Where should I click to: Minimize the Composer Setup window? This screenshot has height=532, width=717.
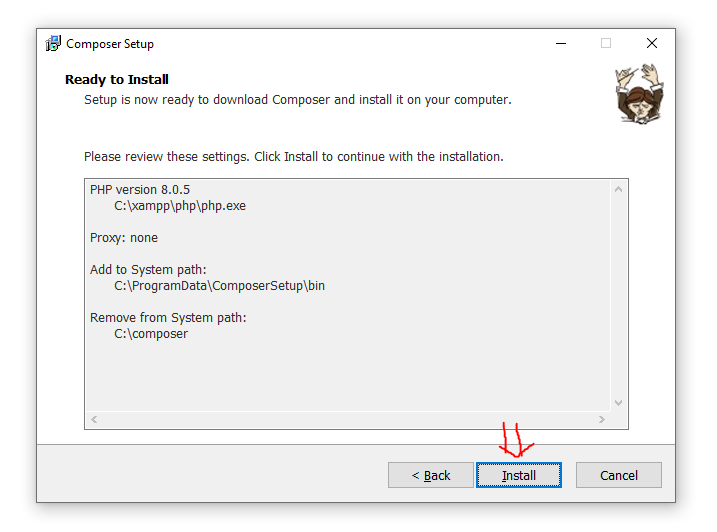[x=561, y=43]
